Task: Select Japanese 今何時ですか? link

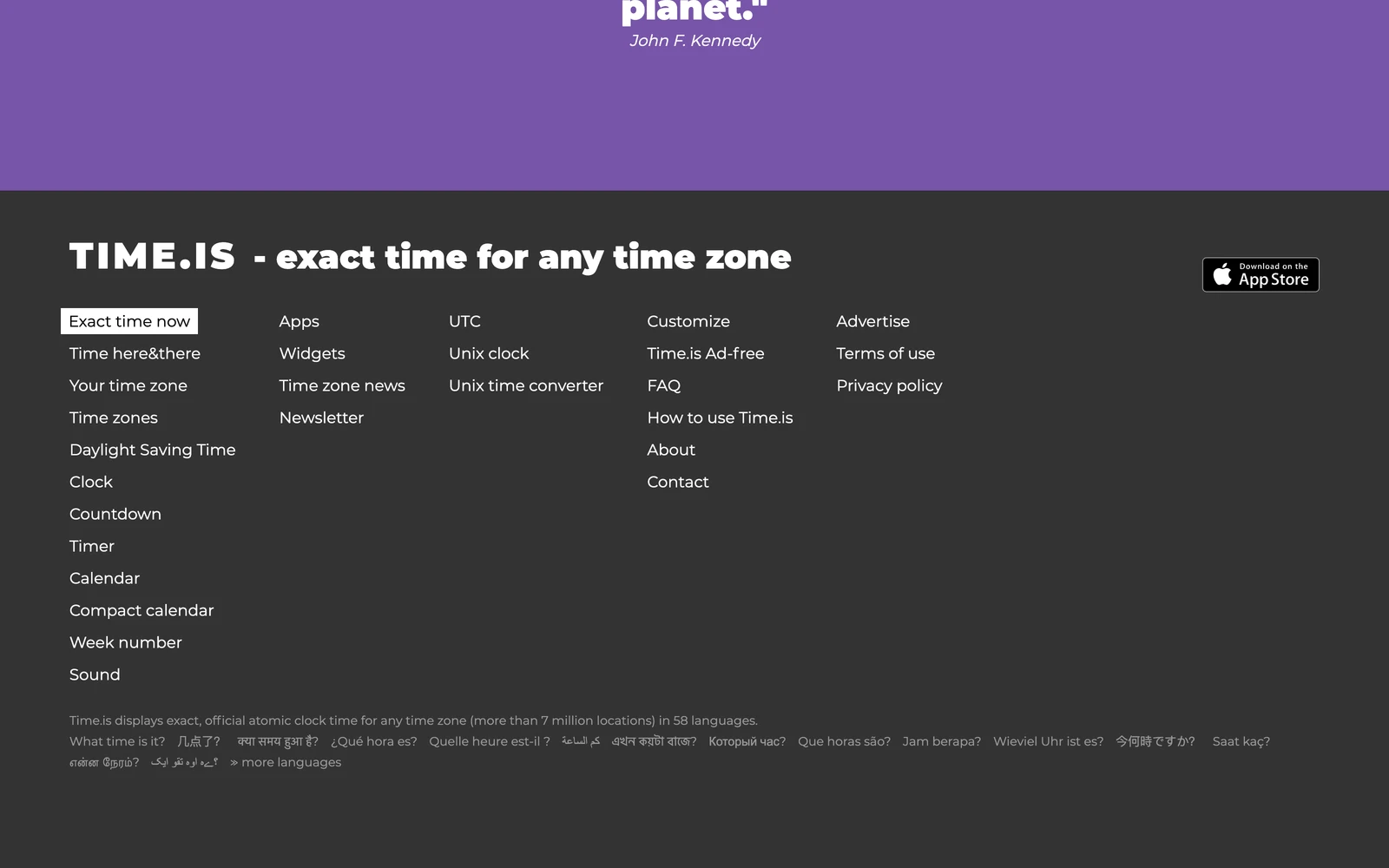Action: pos(1155,741)
